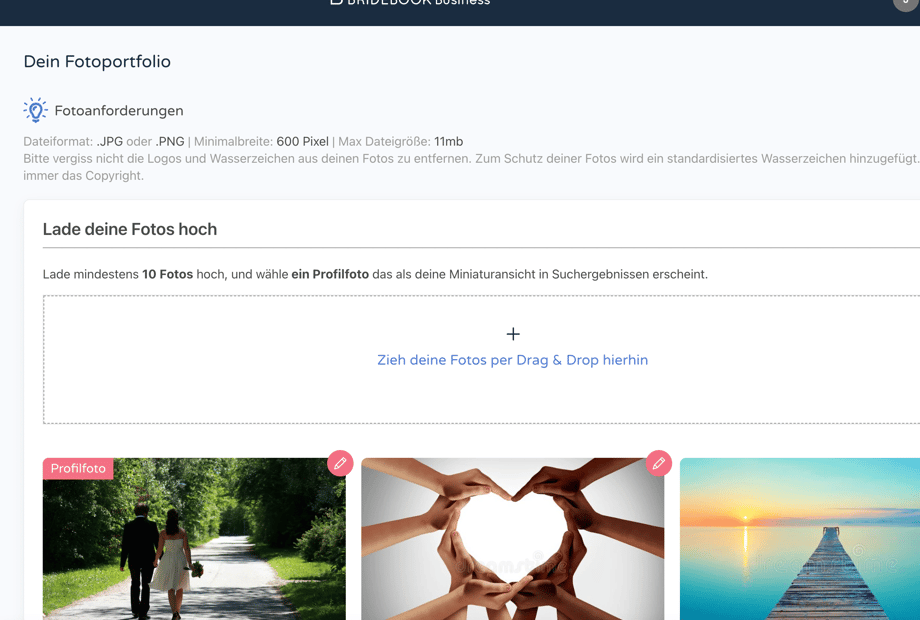Screen dimensions: 920x620
Task: Click the '.PNG' file format text
Action: coord(170,141)
